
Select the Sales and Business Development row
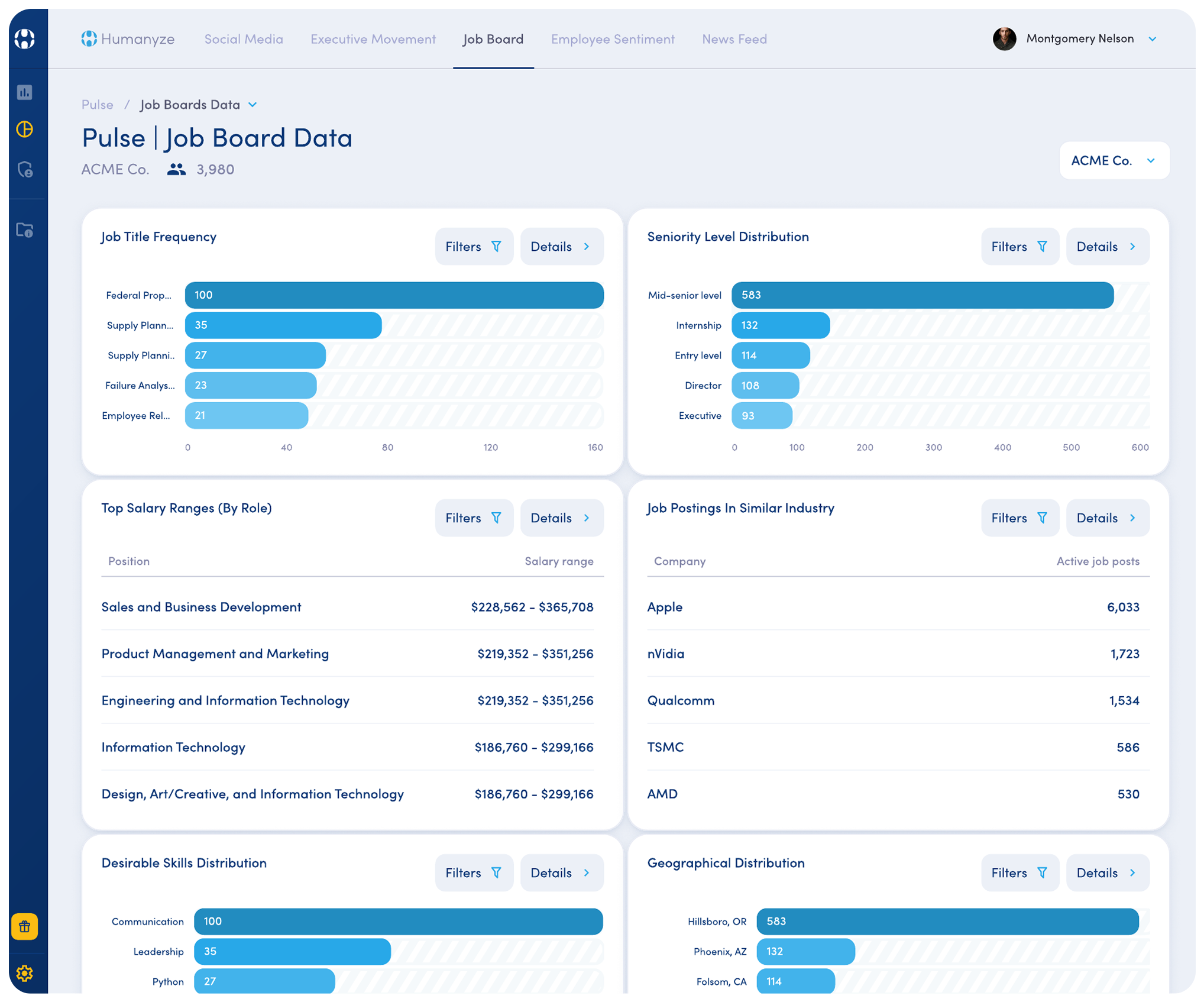[348, 607]
